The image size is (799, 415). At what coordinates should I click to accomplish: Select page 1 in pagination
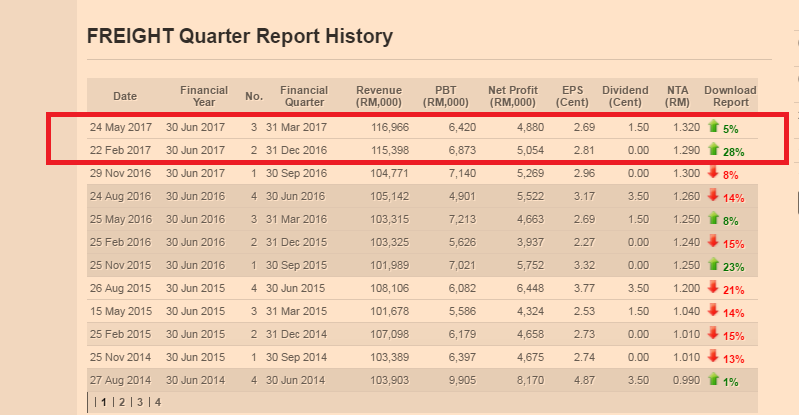click(x=104, y=402)
